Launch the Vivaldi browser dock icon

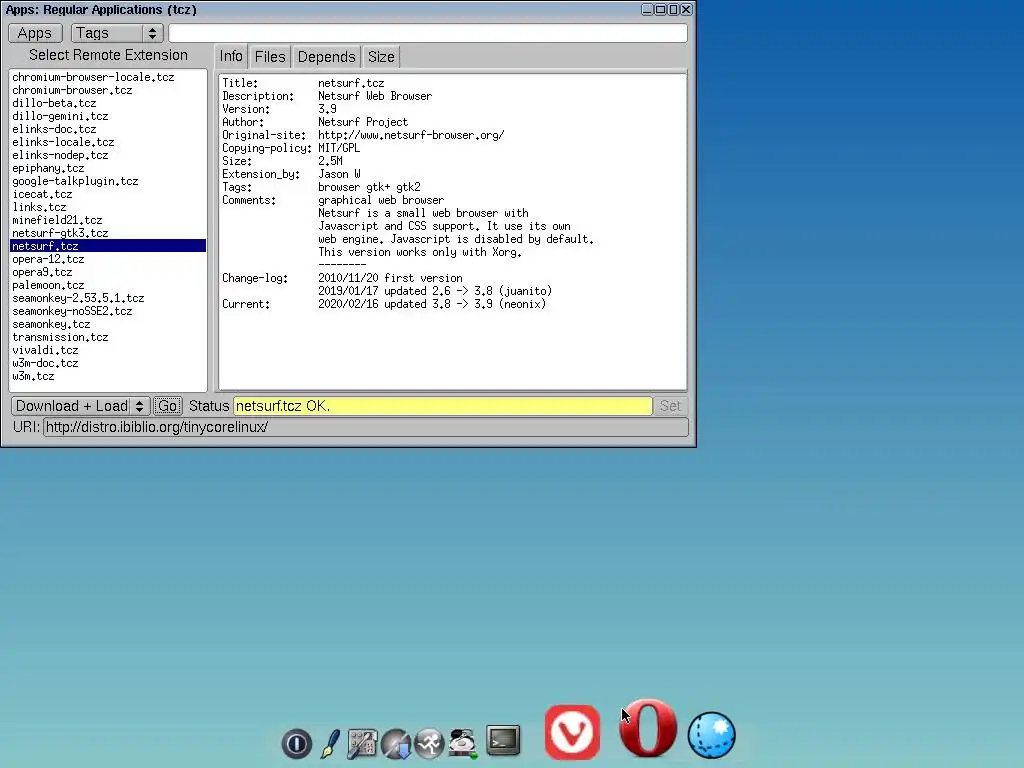click(572, 732)
